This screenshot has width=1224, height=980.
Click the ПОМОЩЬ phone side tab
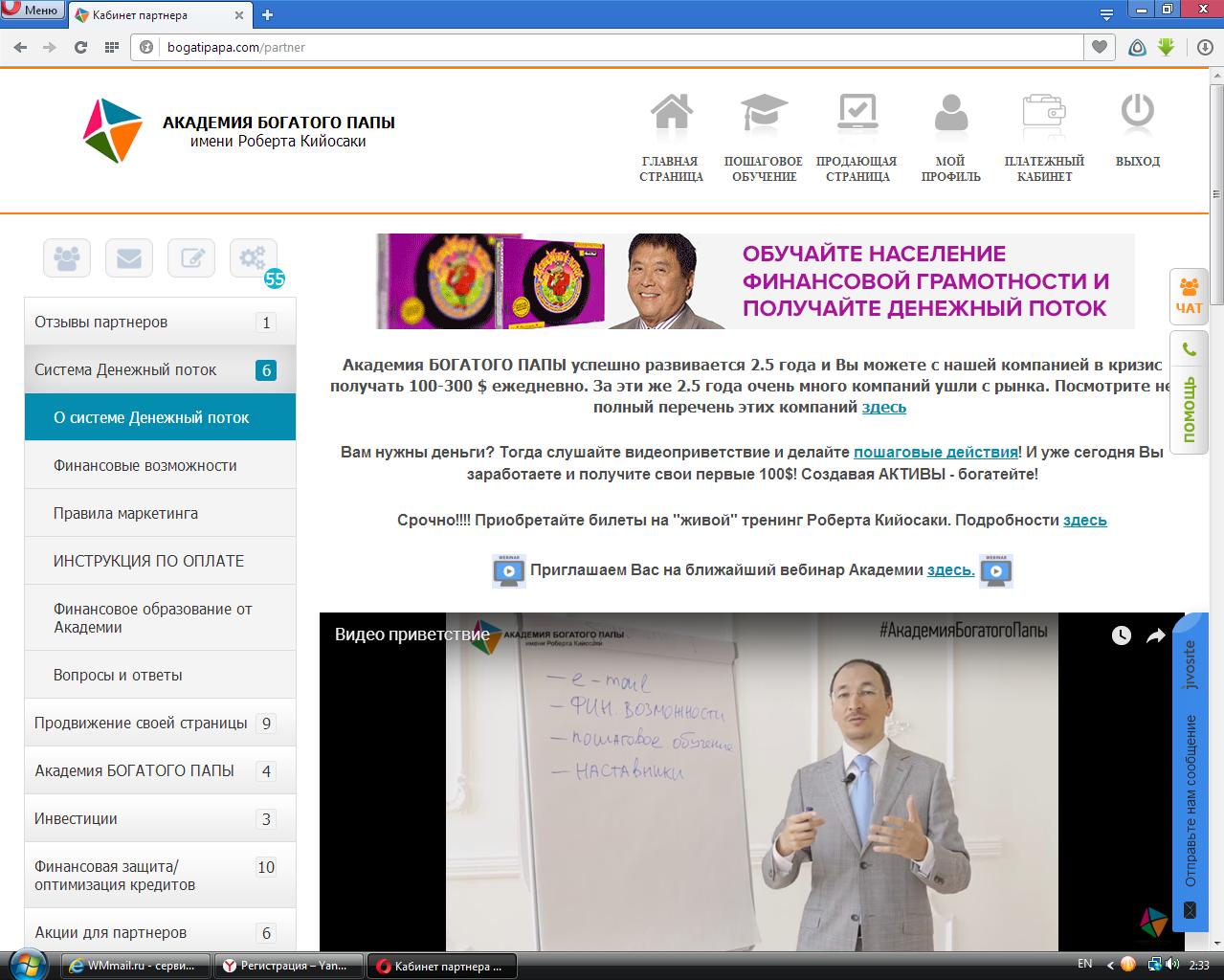pyautogui.click(x=1189, y=392)
